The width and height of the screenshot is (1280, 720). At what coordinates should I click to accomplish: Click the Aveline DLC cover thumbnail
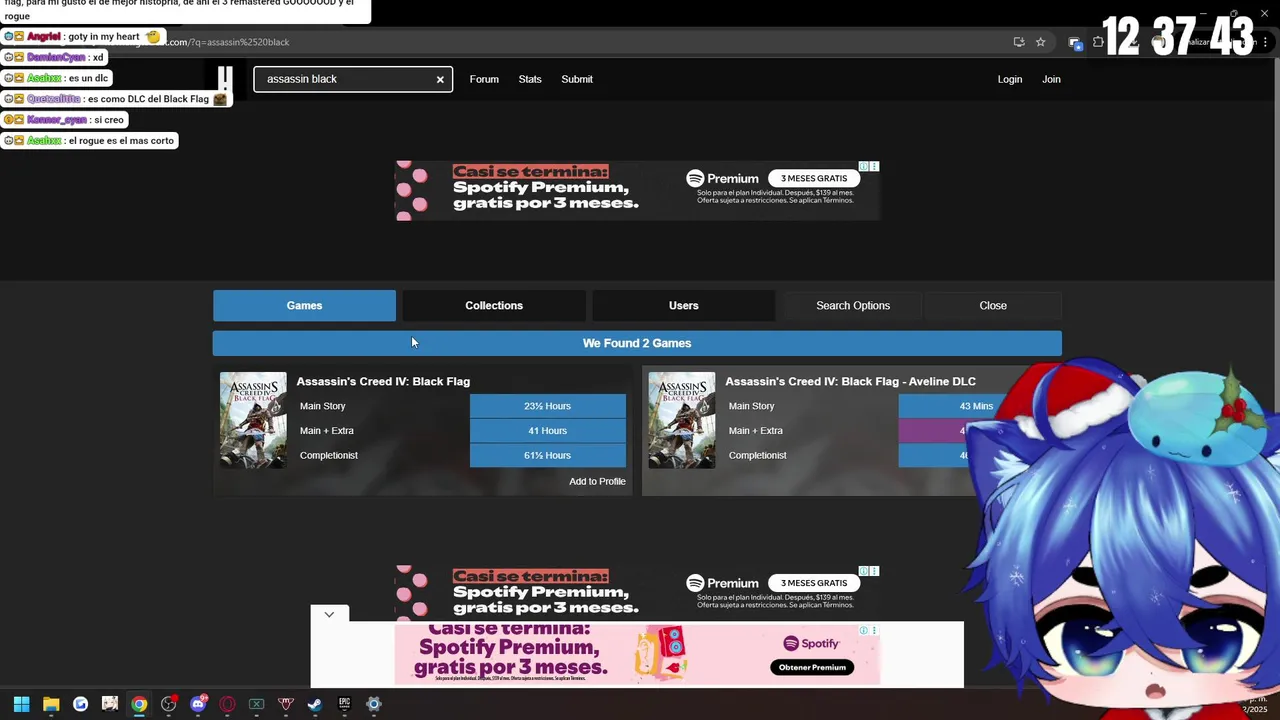point(682,420)
